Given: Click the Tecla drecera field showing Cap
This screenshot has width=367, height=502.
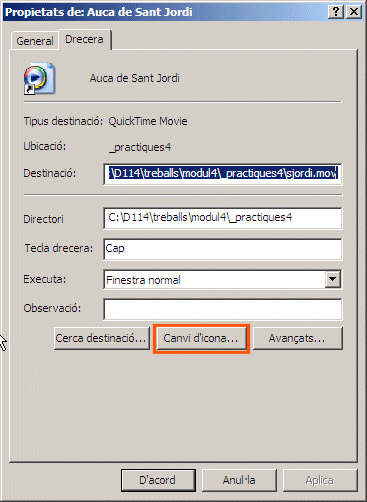Looking at the screenshot, I should (x=223, y=249).
